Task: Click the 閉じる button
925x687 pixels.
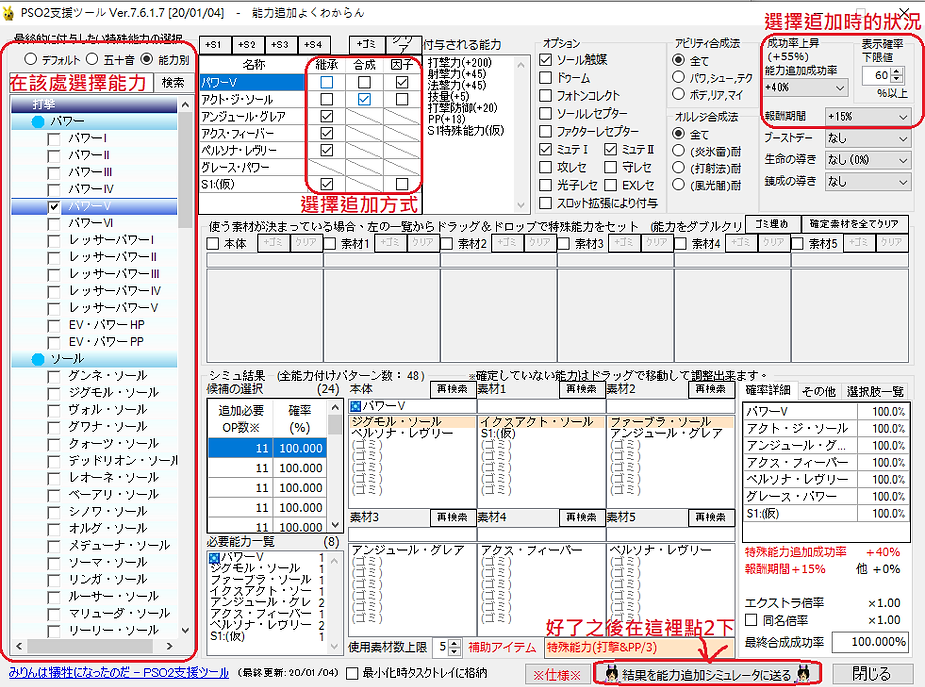Action: pyautogui.click(x=871, y=673)
